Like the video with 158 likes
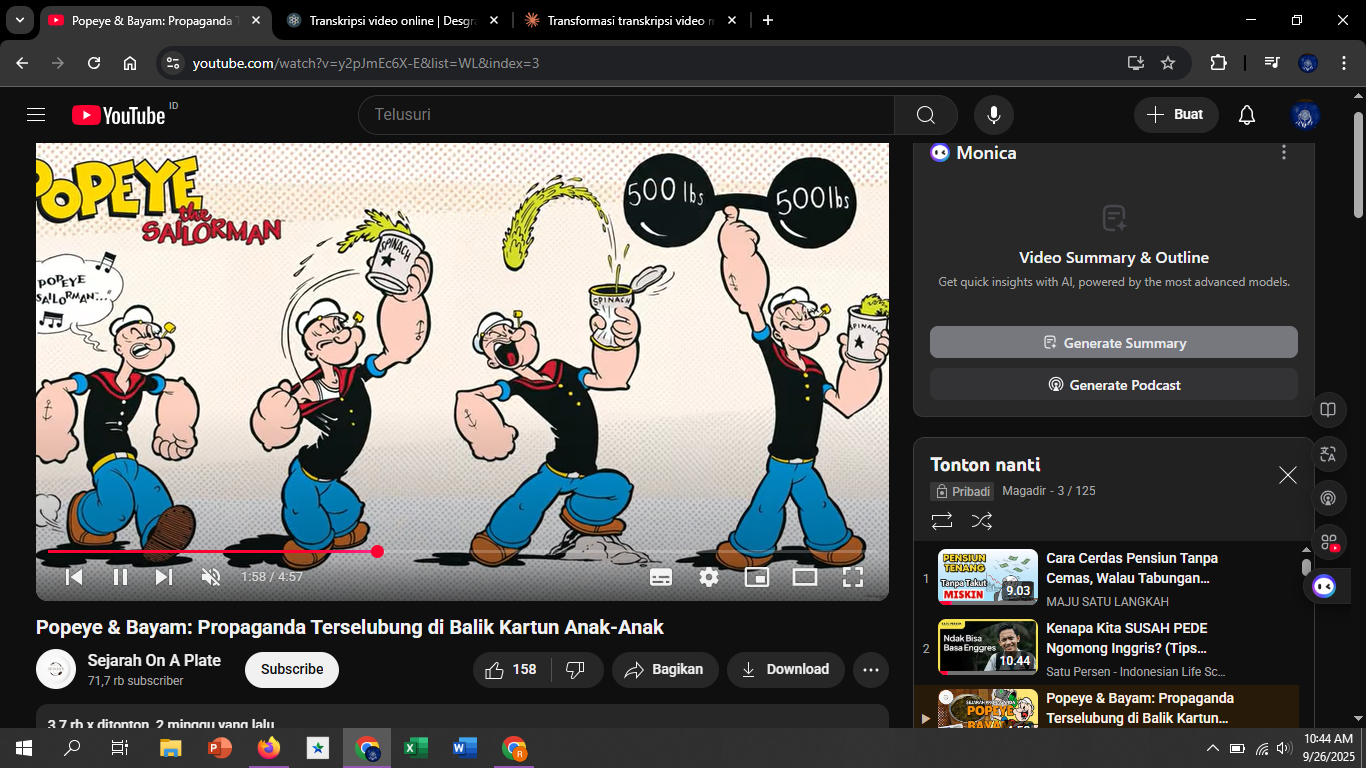1366x768 pixels. point(511,670)
